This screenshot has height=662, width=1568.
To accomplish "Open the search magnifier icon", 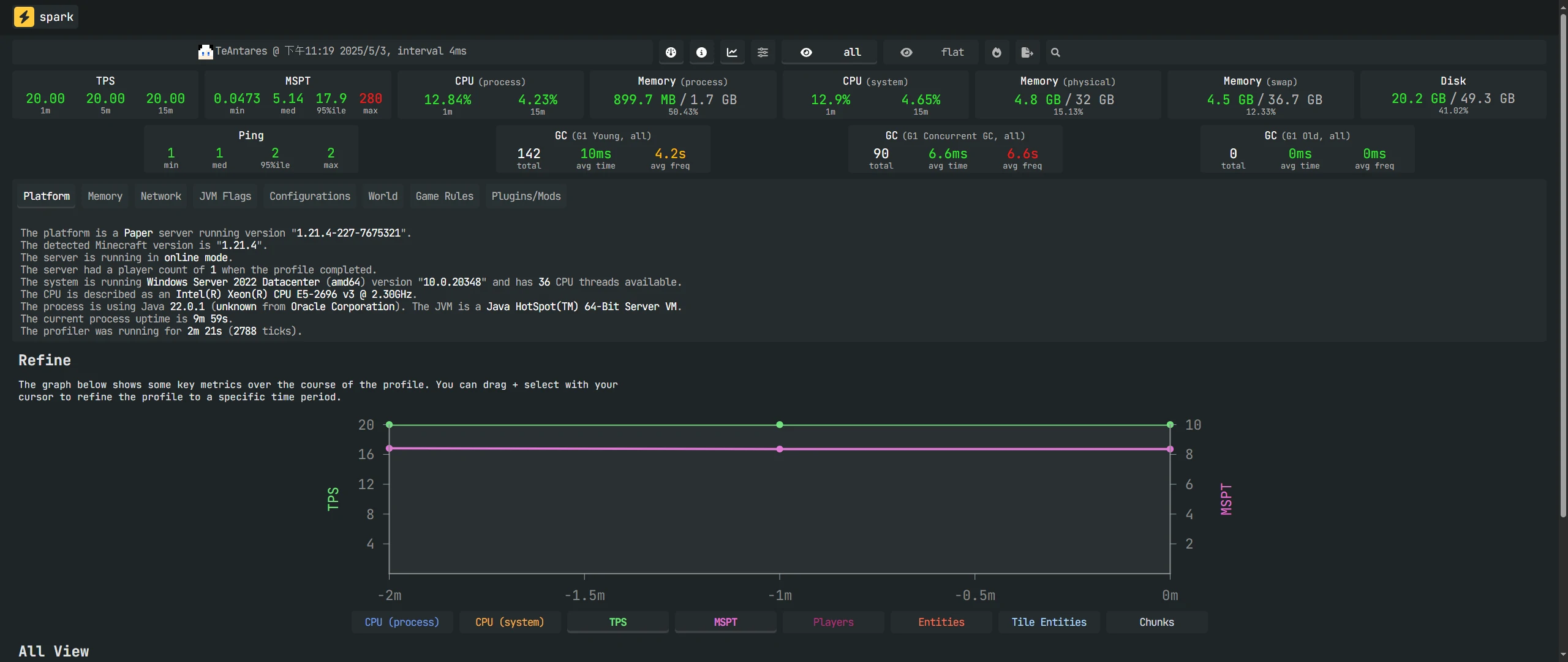I will [x=1055, y=53].
